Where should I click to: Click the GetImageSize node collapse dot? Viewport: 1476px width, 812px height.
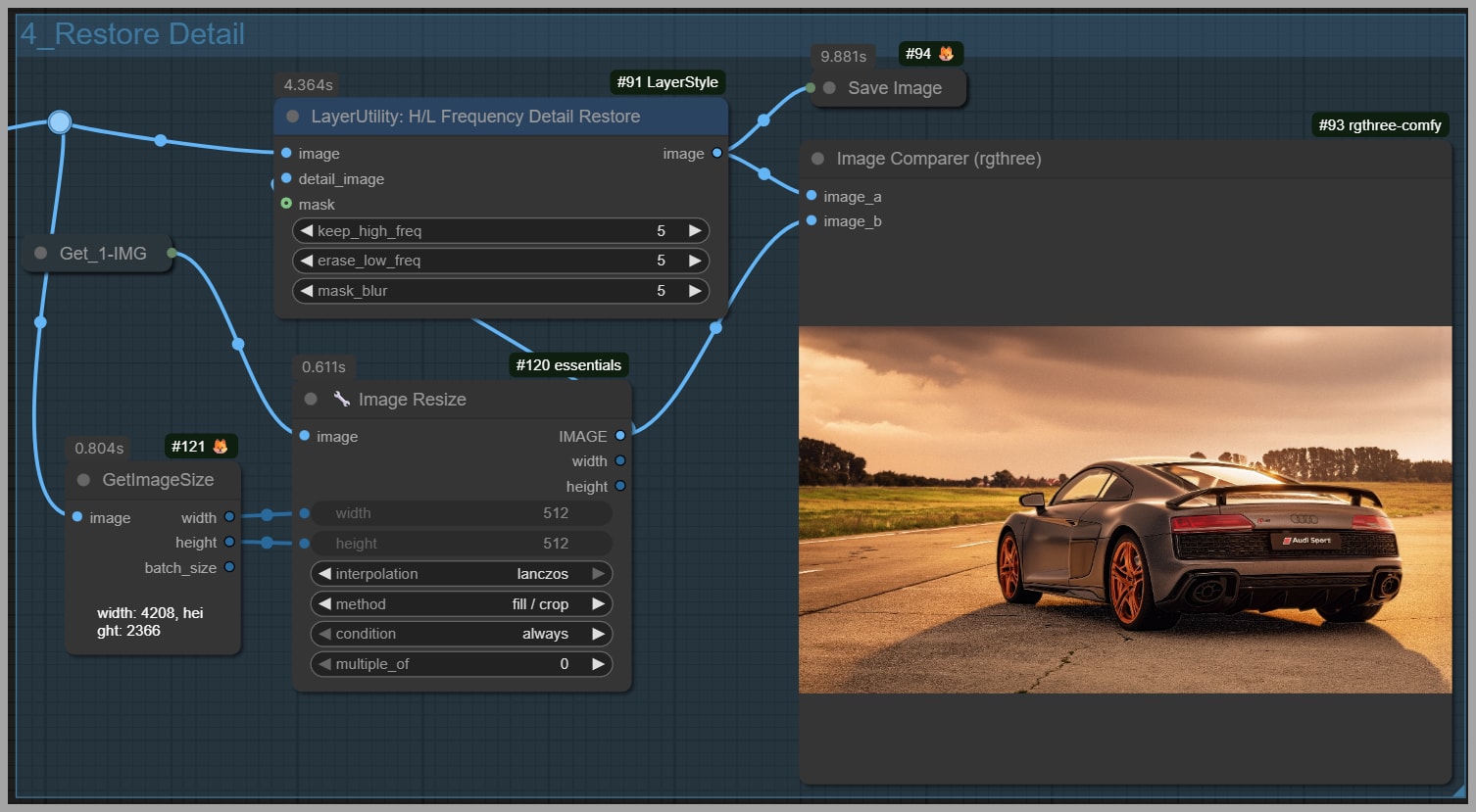(x=83, y=480)
